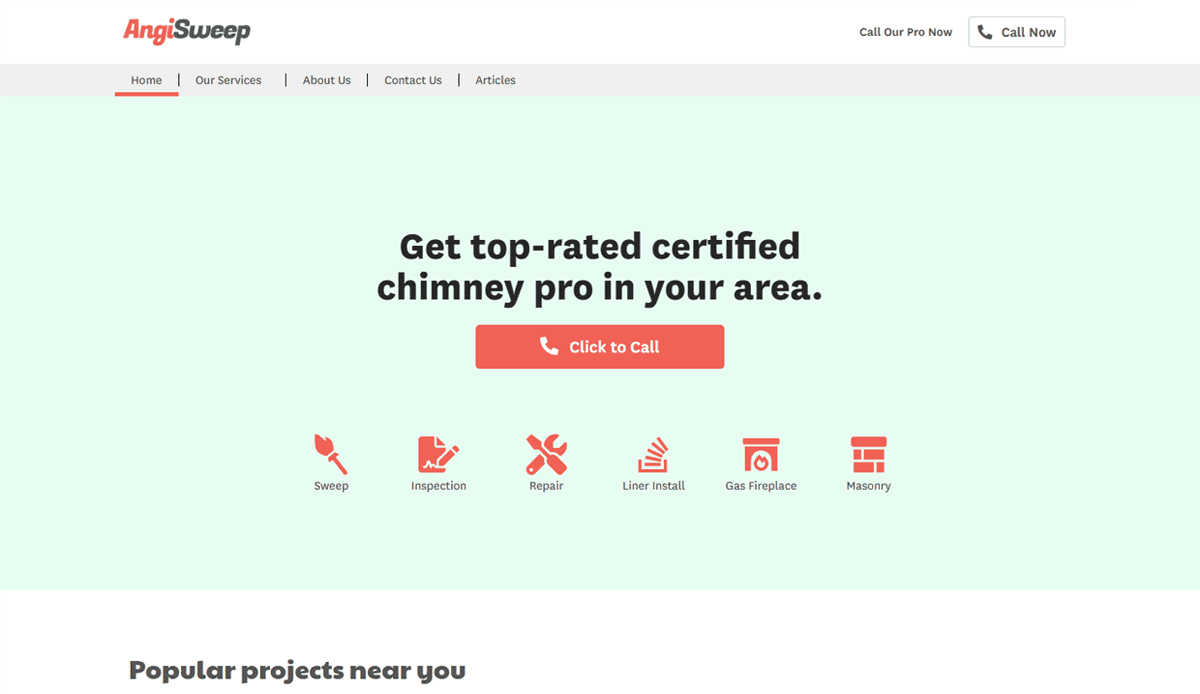
Task: Click the torch graphic above the Sweep label
Action: pyautogui.click(x=331, y=452)
